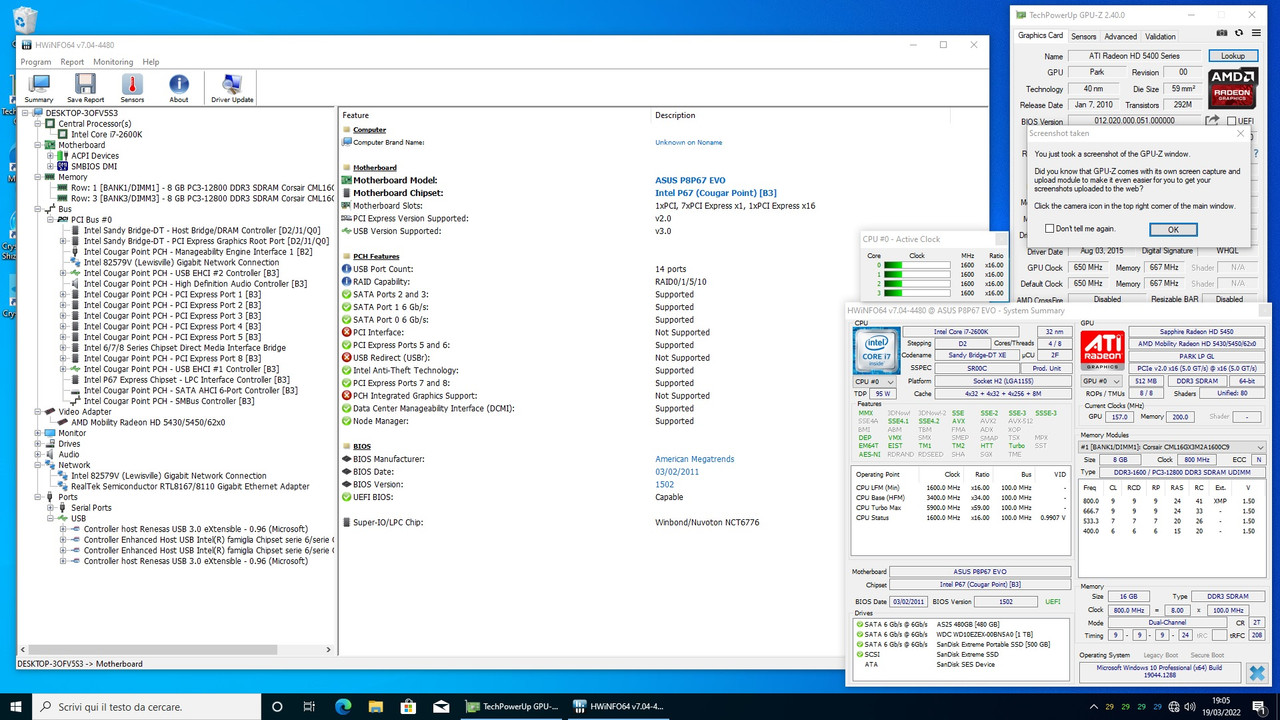This screenshot has height=720, width=1280.
Task: Select the DESKTOP-3OFV5S3 root tree node
Action: [81, 113]
